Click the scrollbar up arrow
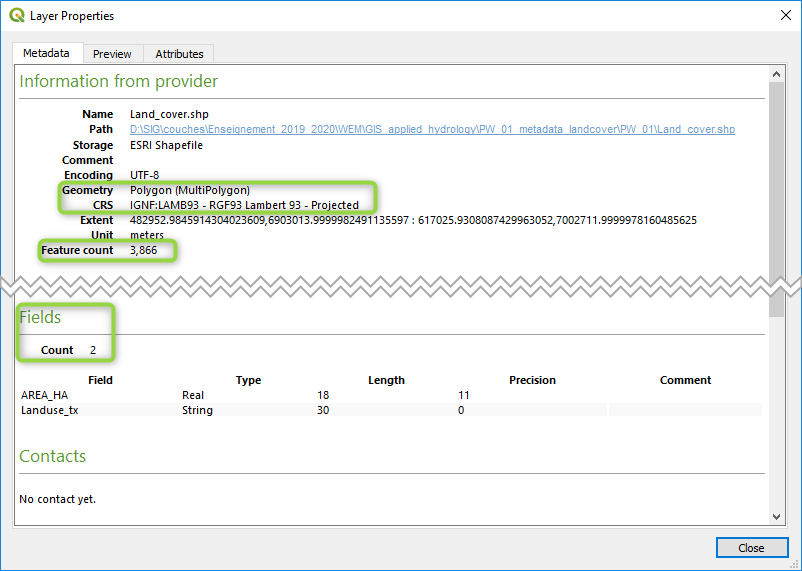 (x=776, y=75)
